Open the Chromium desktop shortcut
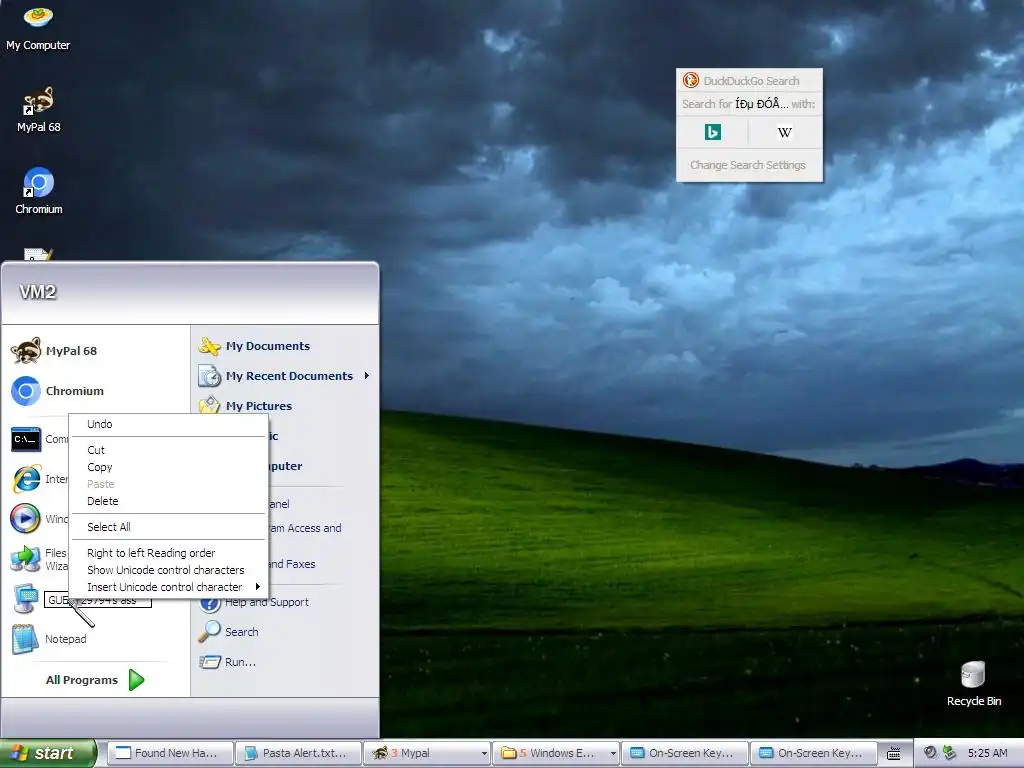This screenshot has height=768, width=1024. (39, 191)
